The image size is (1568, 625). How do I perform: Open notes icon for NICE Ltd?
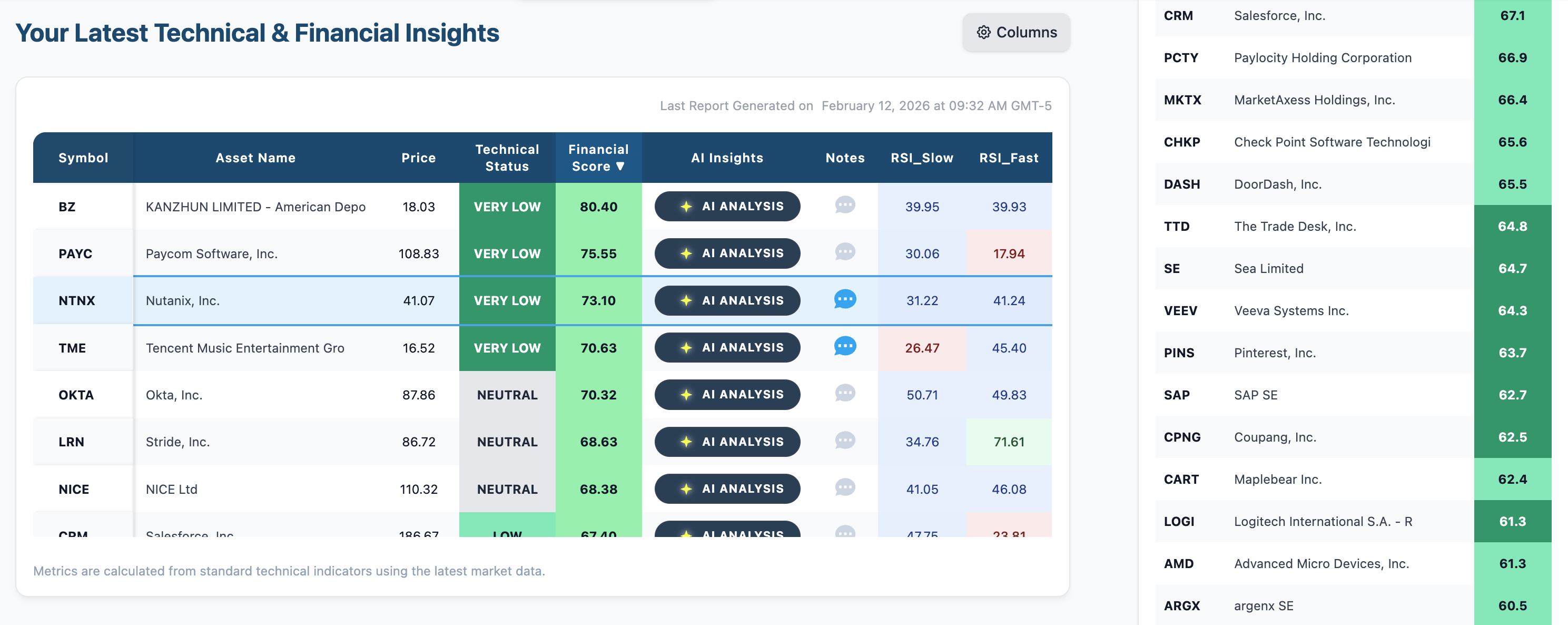[x=844, y=488]
